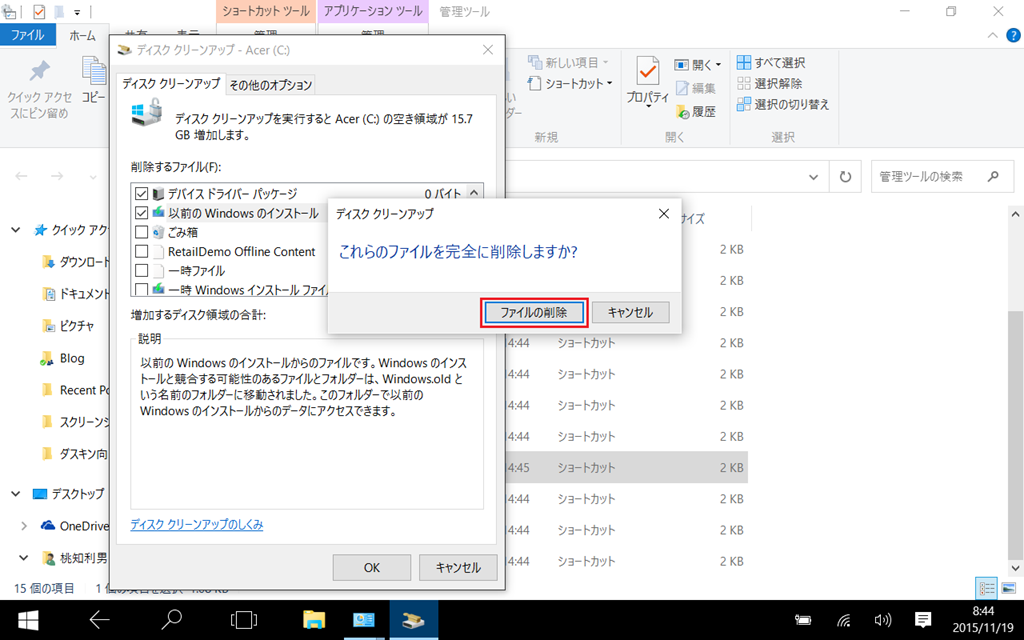
Task: Open battery status tray icon
Action: click(803, 620)
